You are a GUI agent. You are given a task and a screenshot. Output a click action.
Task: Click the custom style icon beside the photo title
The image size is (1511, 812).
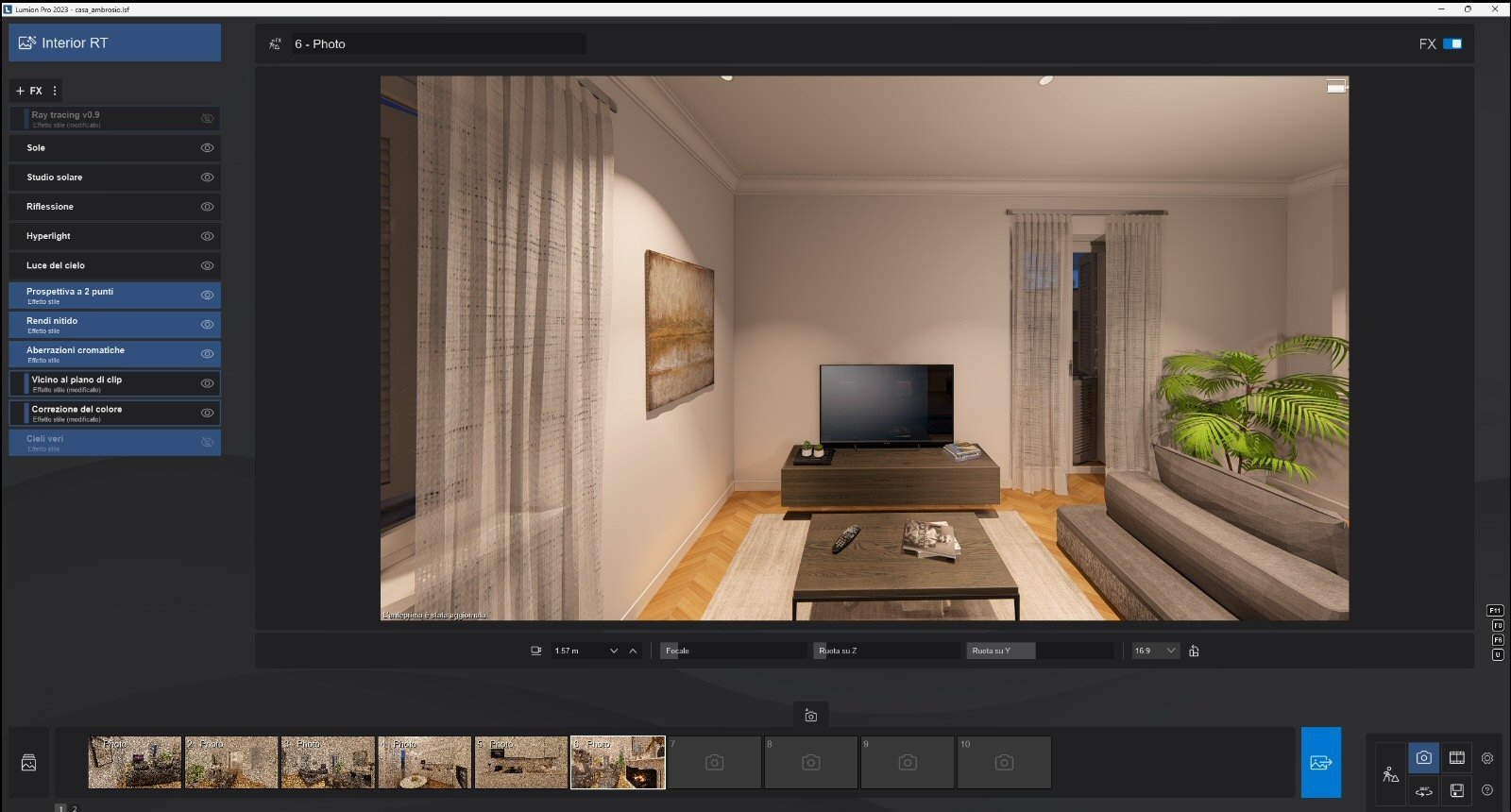click(275, 43)
